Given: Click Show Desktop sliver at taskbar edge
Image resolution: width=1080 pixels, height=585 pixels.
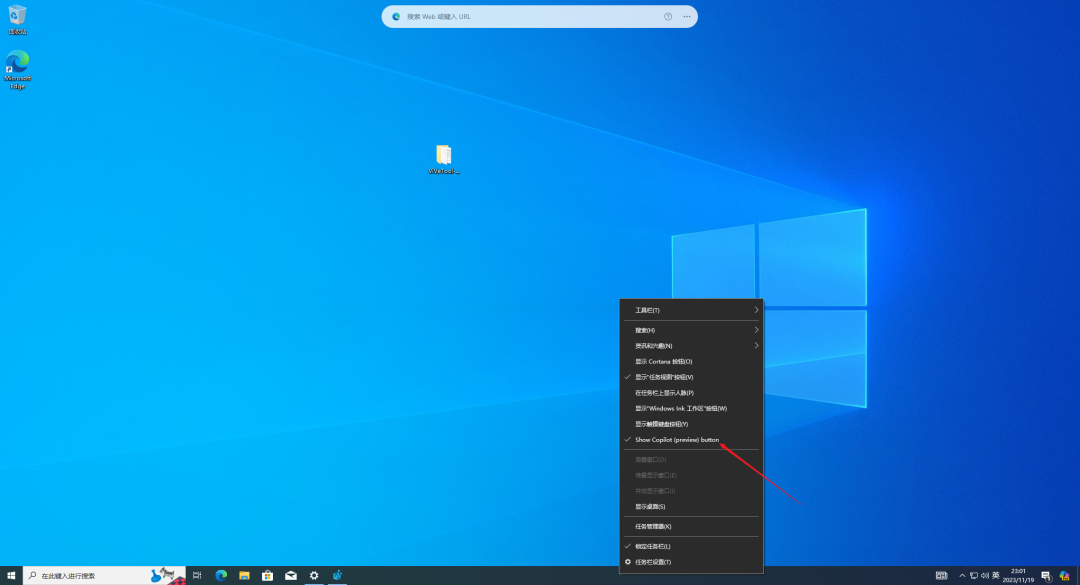Looking at the screenshot, I should (1078, 575).
